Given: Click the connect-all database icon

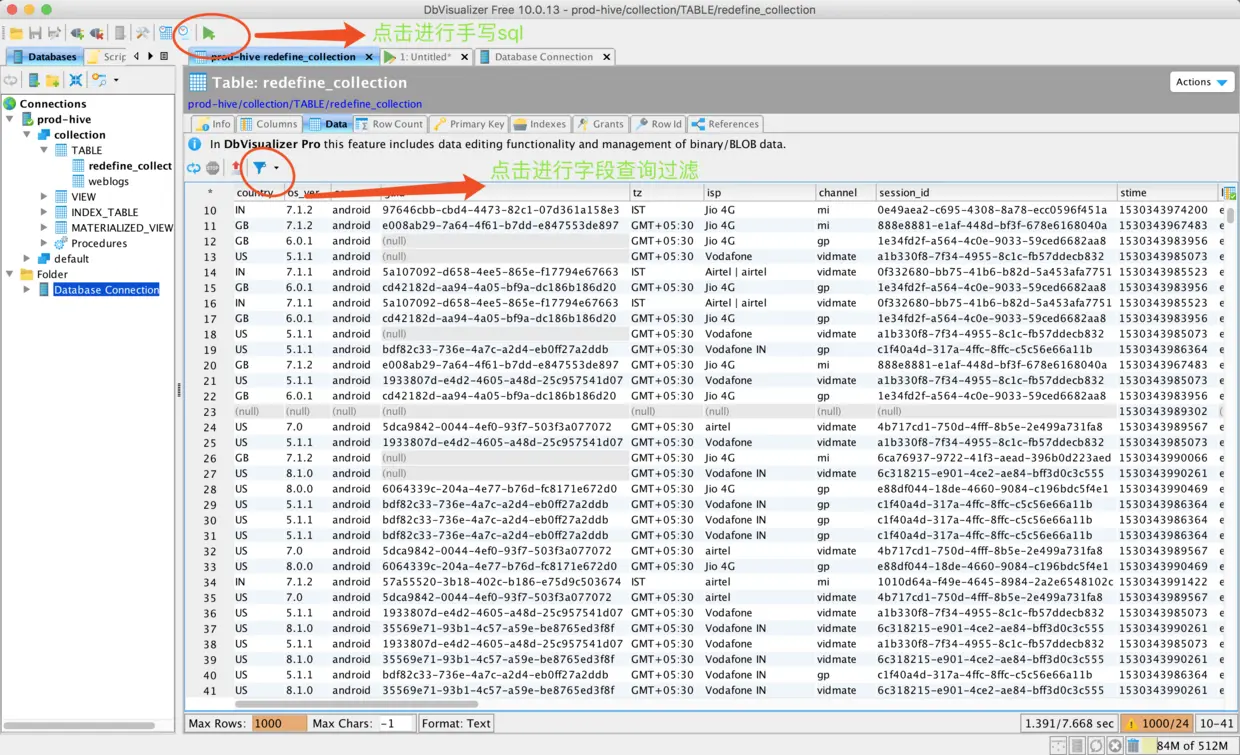Looking at the screenshot, I should point(77,33).
